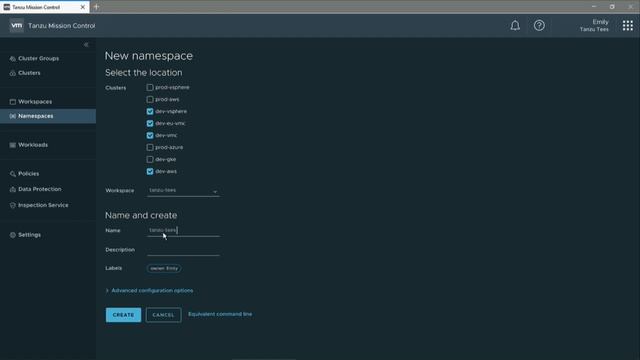640x360 pixels.
Task: Open the help question mark icon
Action: (x=539, y=26)
